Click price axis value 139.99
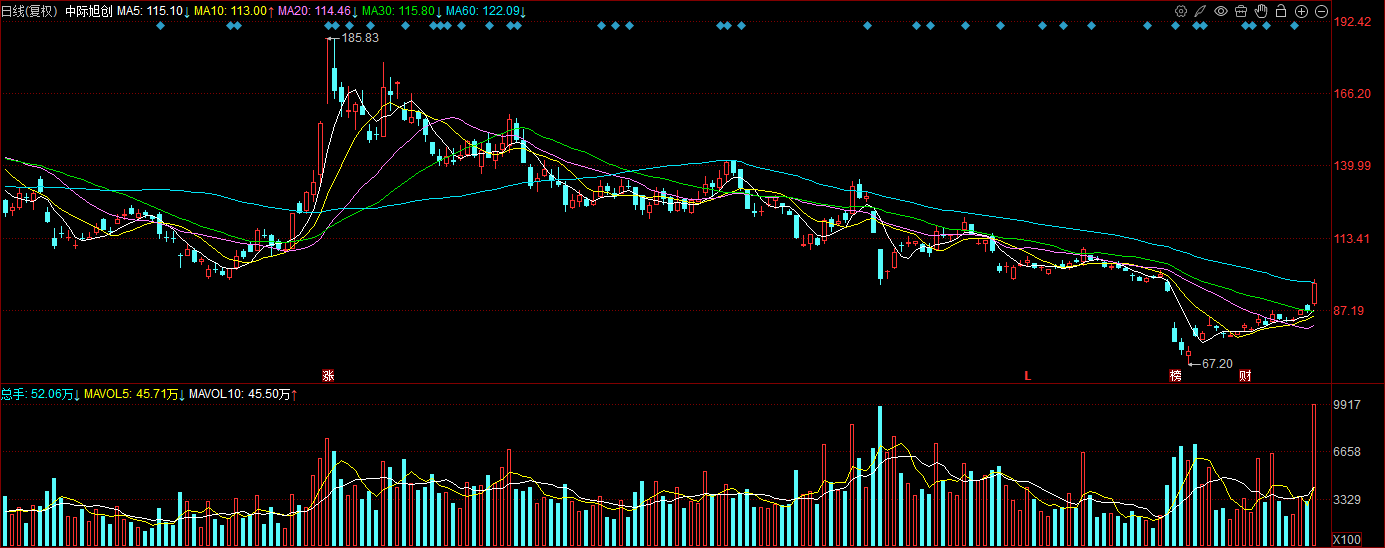Screen dimensions: 1385x548 coord(1353,166)
